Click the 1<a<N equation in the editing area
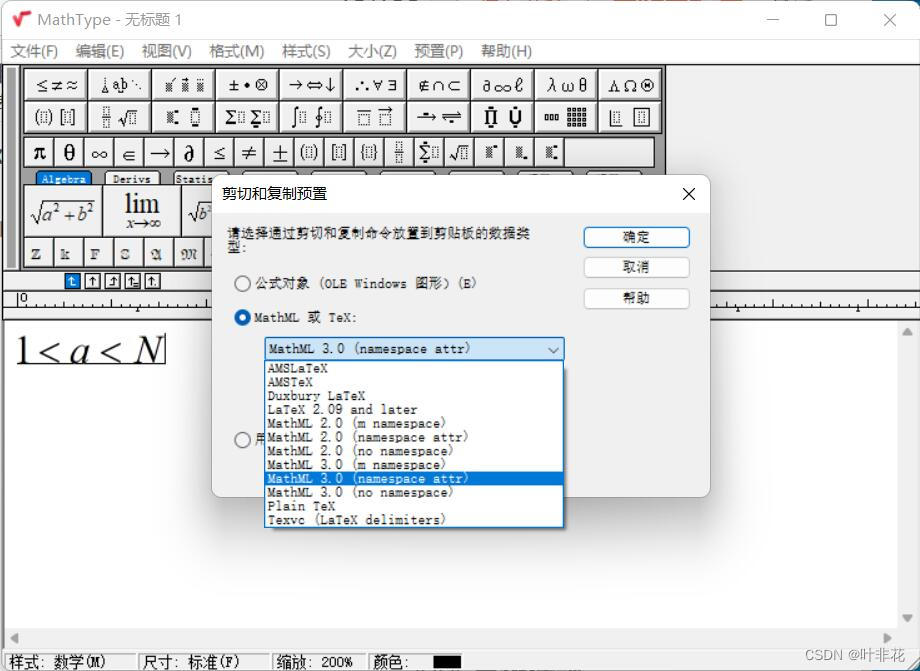Viewport: 920px width, 671px height. pos(90,350)
